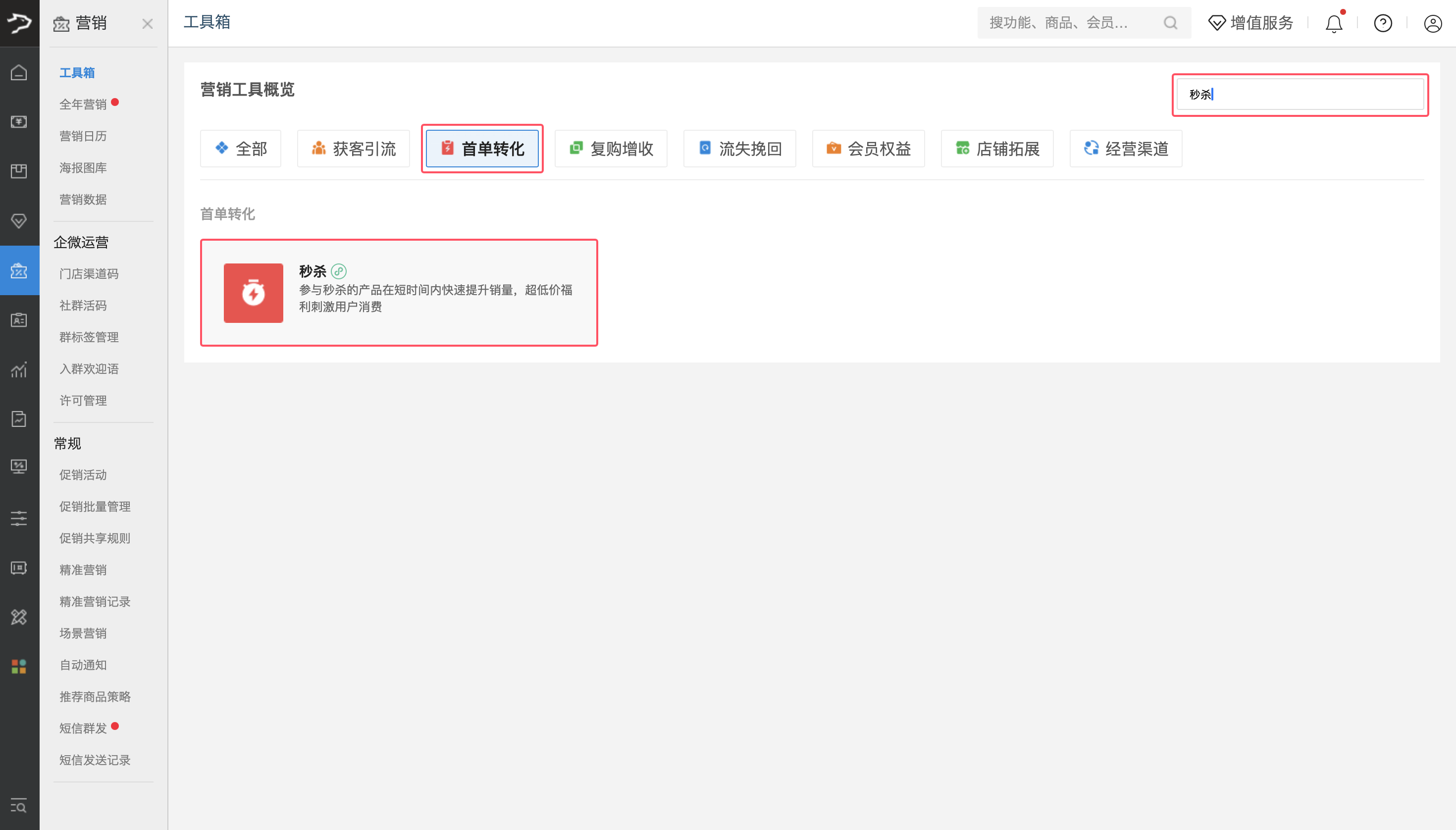Open the 秒杀 tool title
Image resolution: width=1456 pixels, height=830 pixels.
point(312,271)
